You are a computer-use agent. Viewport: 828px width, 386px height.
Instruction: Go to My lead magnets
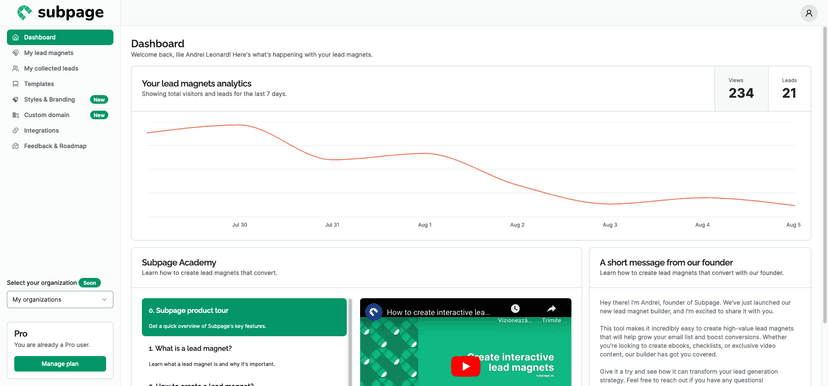tap(60, 53)
